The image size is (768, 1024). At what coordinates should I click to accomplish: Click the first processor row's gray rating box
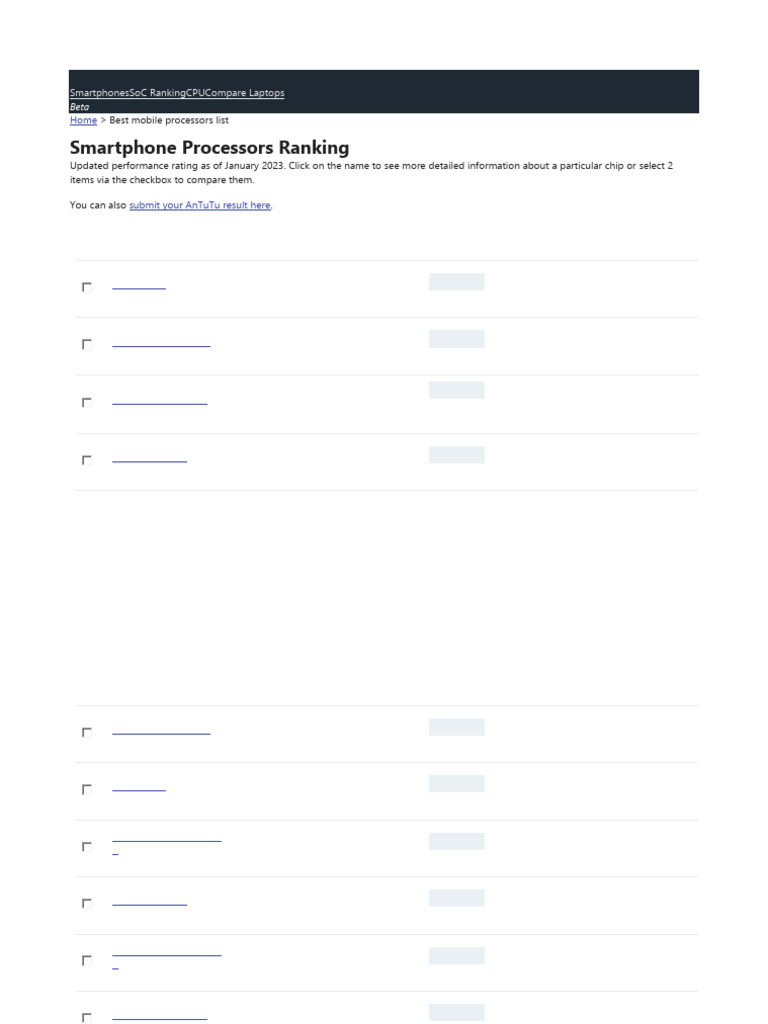(x=456, y=282)
